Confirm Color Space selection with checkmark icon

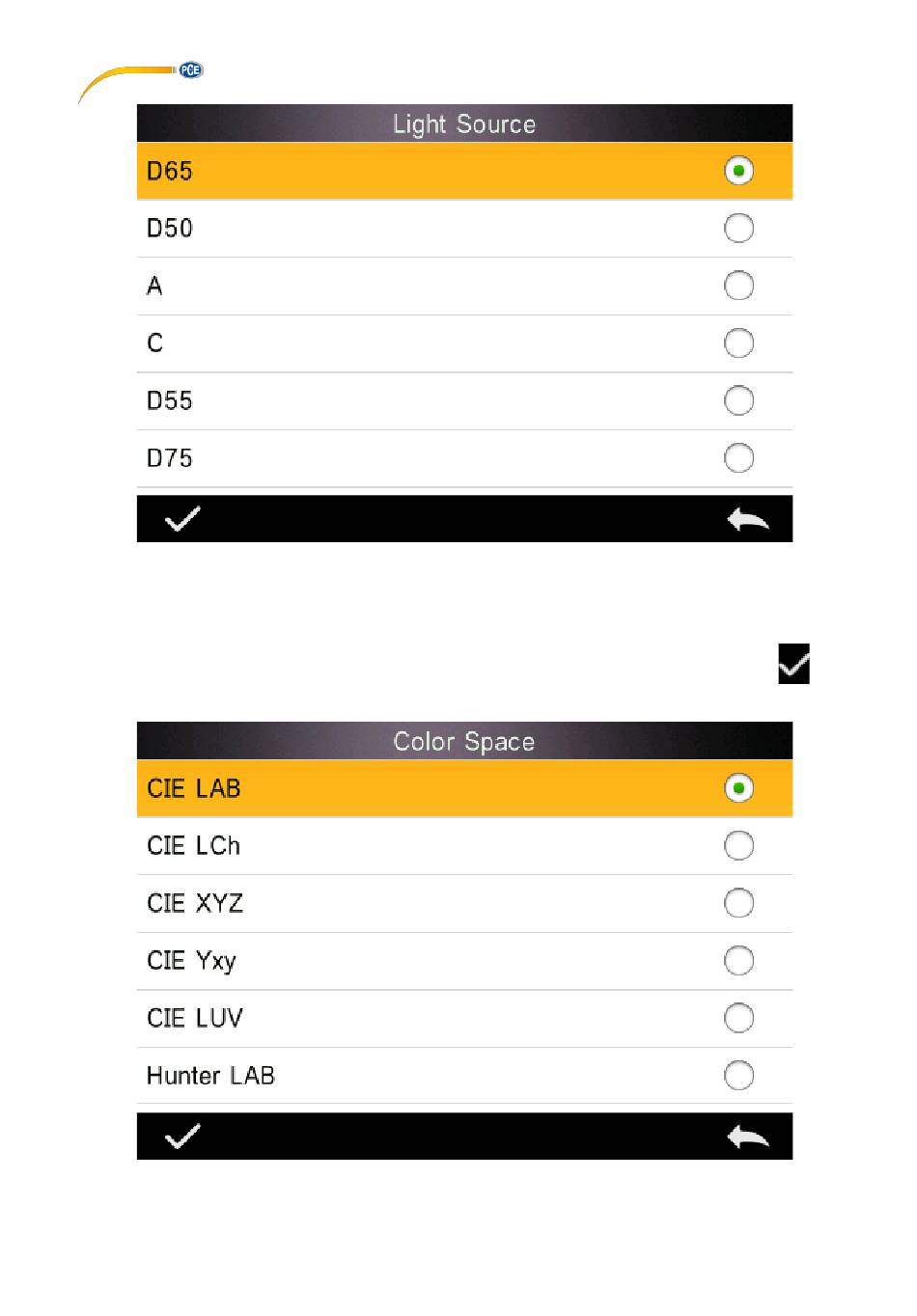click(182, 1137)
